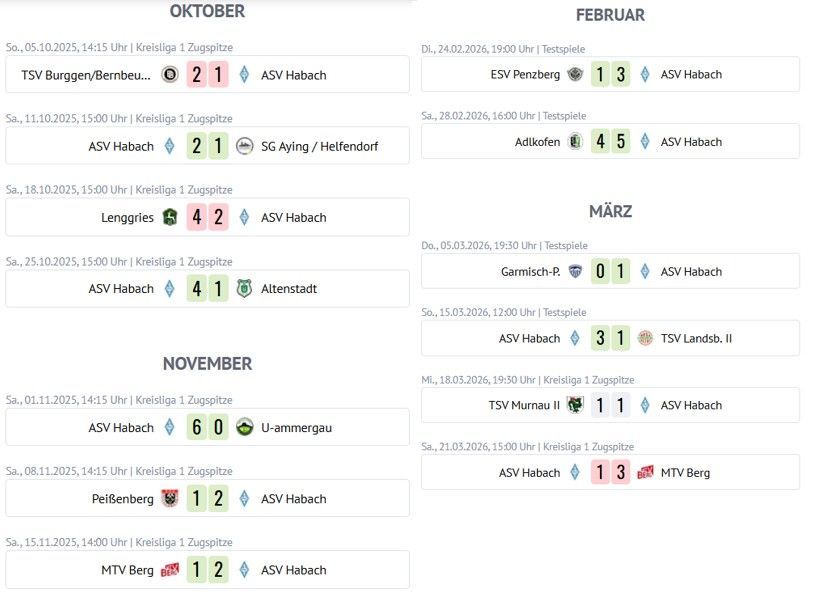The height and width of the screenshot is (597, 813).
Task: Click the TSV Murnau II crest icon
Action: (x=575, y=405)
